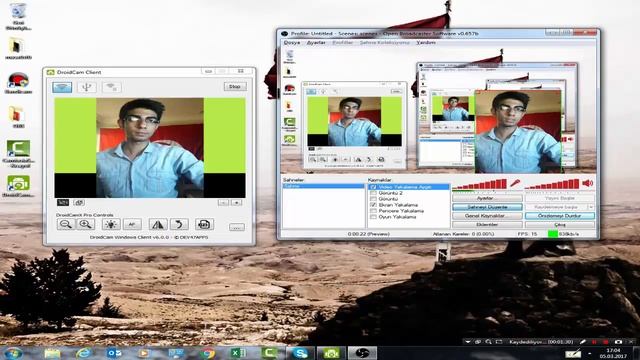The width and height of the screenshot is (640, 360).
Task: Click the mirror flip video icon
Action: tap(158, 224)
